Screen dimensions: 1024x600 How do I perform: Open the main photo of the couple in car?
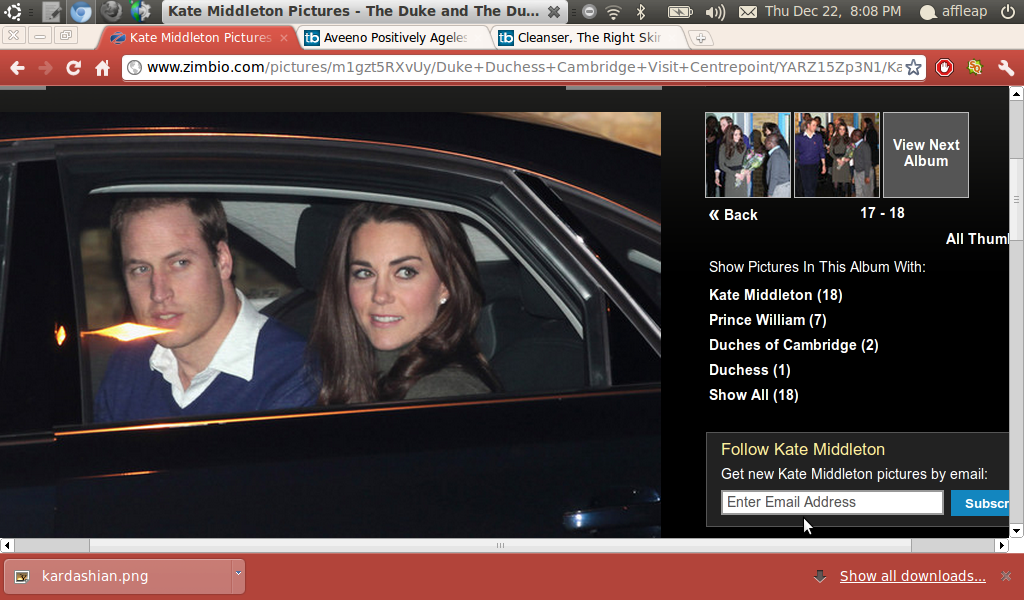tap(330, 324)
